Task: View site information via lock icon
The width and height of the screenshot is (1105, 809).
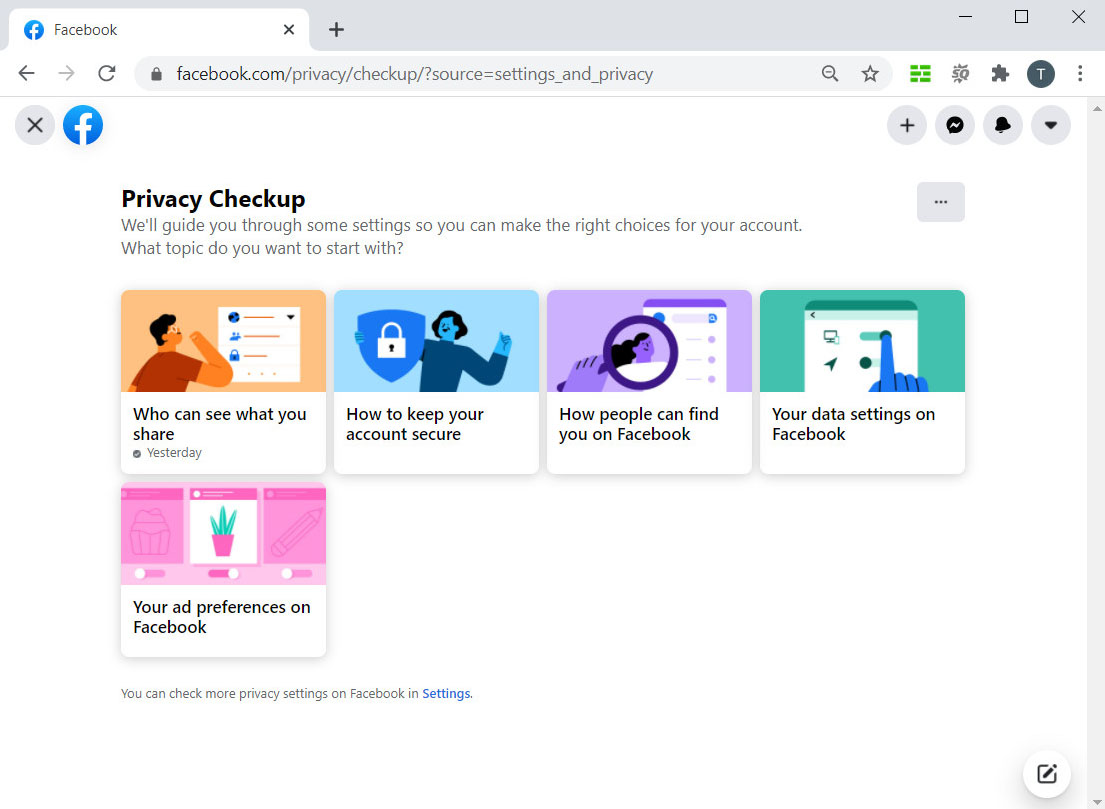Action: 156,74
